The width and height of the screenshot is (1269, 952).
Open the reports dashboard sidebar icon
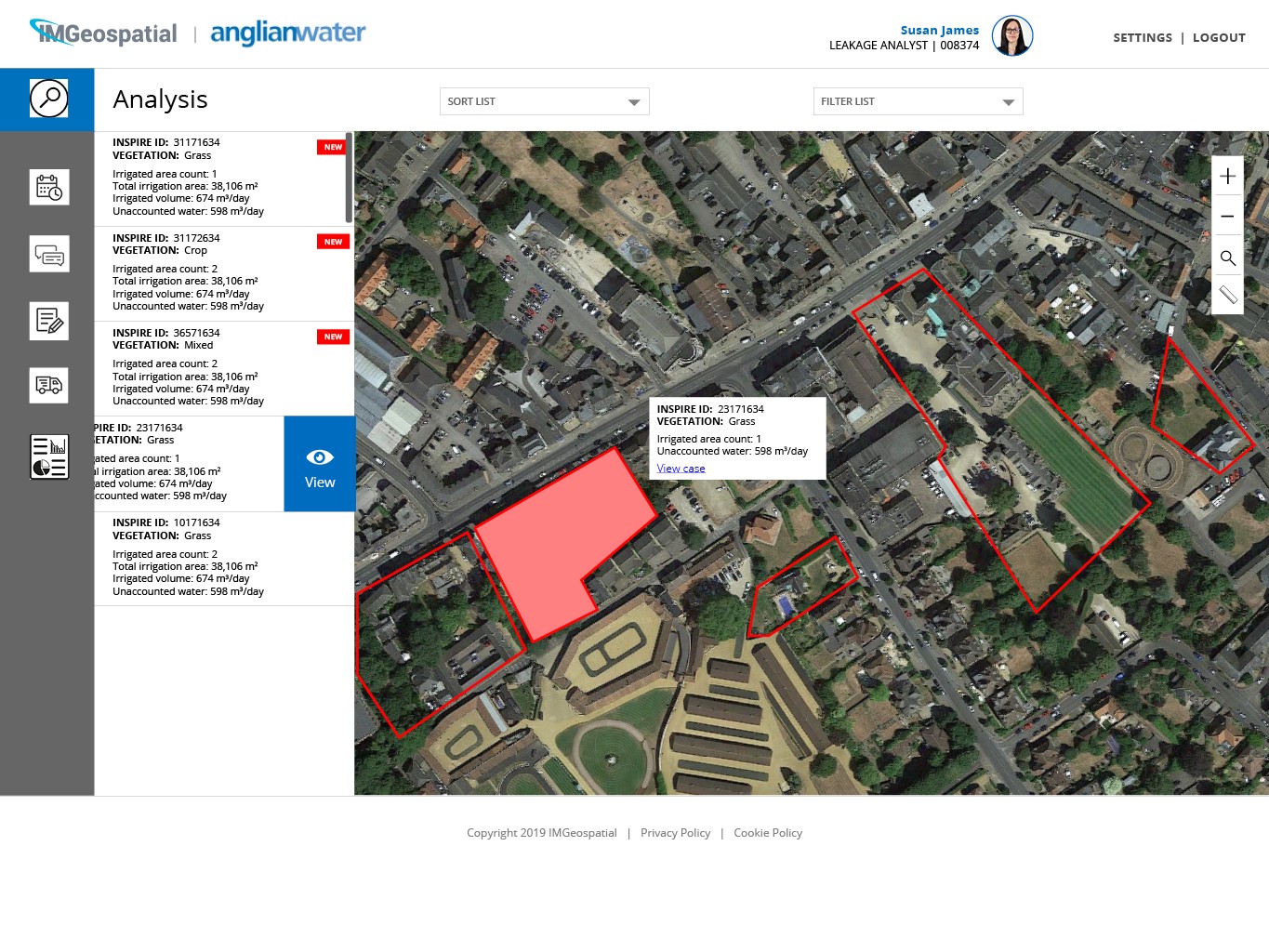48,456
